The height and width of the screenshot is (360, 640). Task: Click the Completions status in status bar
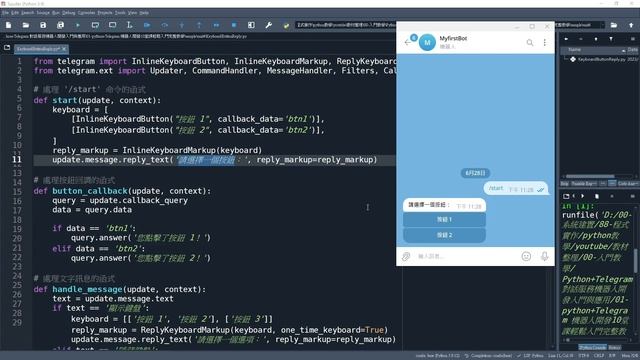click(x=488, y=356)
